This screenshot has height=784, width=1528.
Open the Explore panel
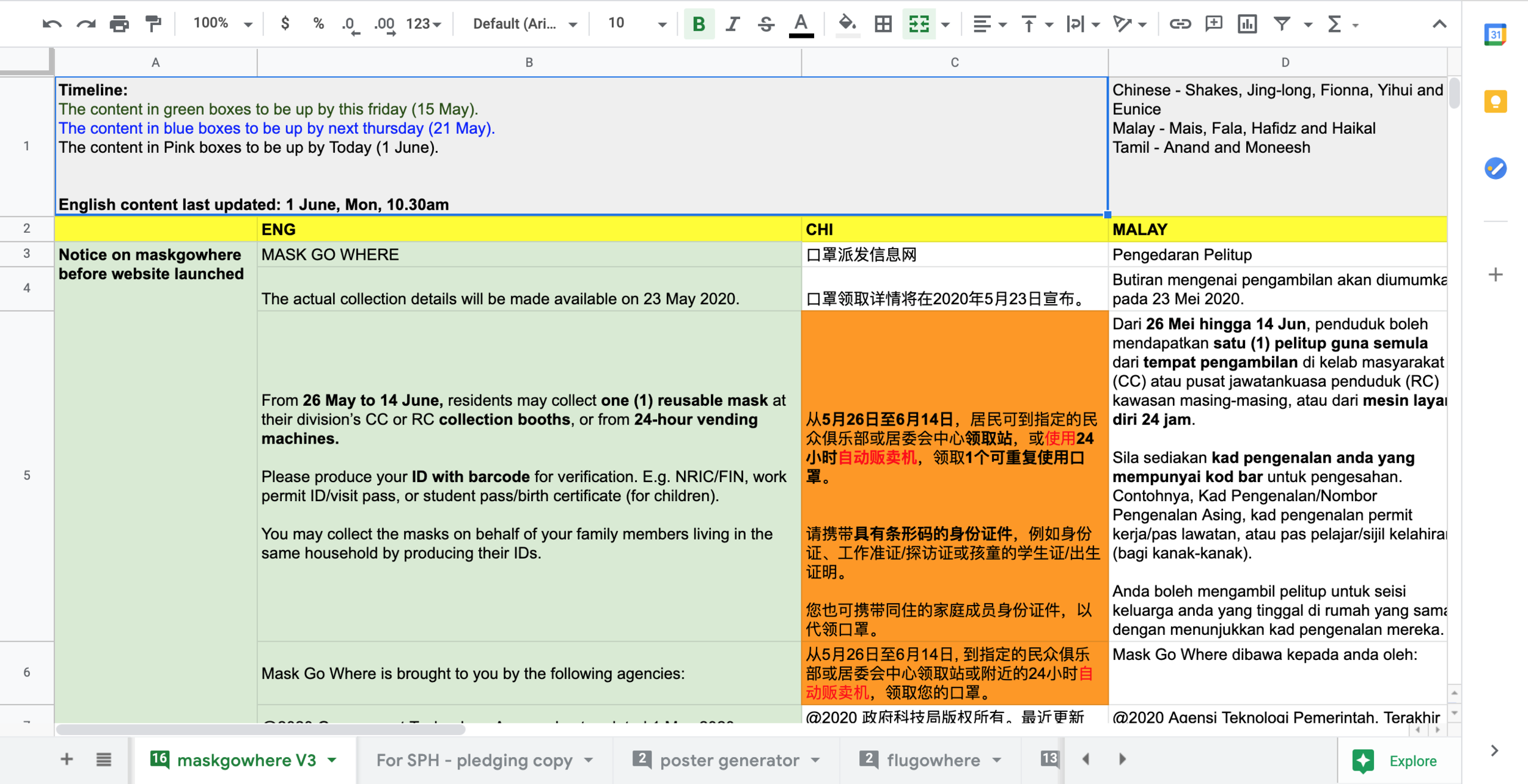[x=1398, y=761]
